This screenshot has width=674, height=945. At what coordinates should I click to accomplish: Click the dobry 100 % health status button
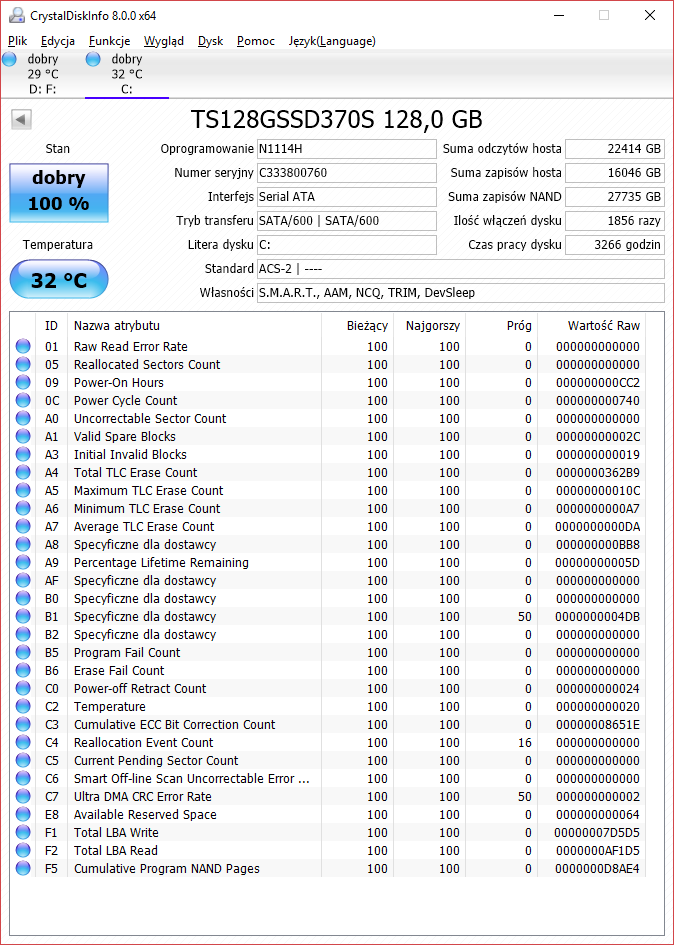59,192
